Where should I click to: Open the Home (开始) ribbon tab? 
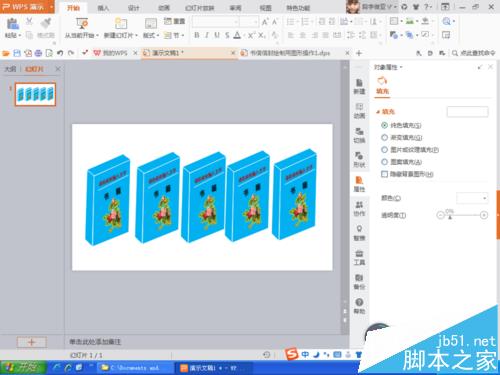click(x=73, y=8)
